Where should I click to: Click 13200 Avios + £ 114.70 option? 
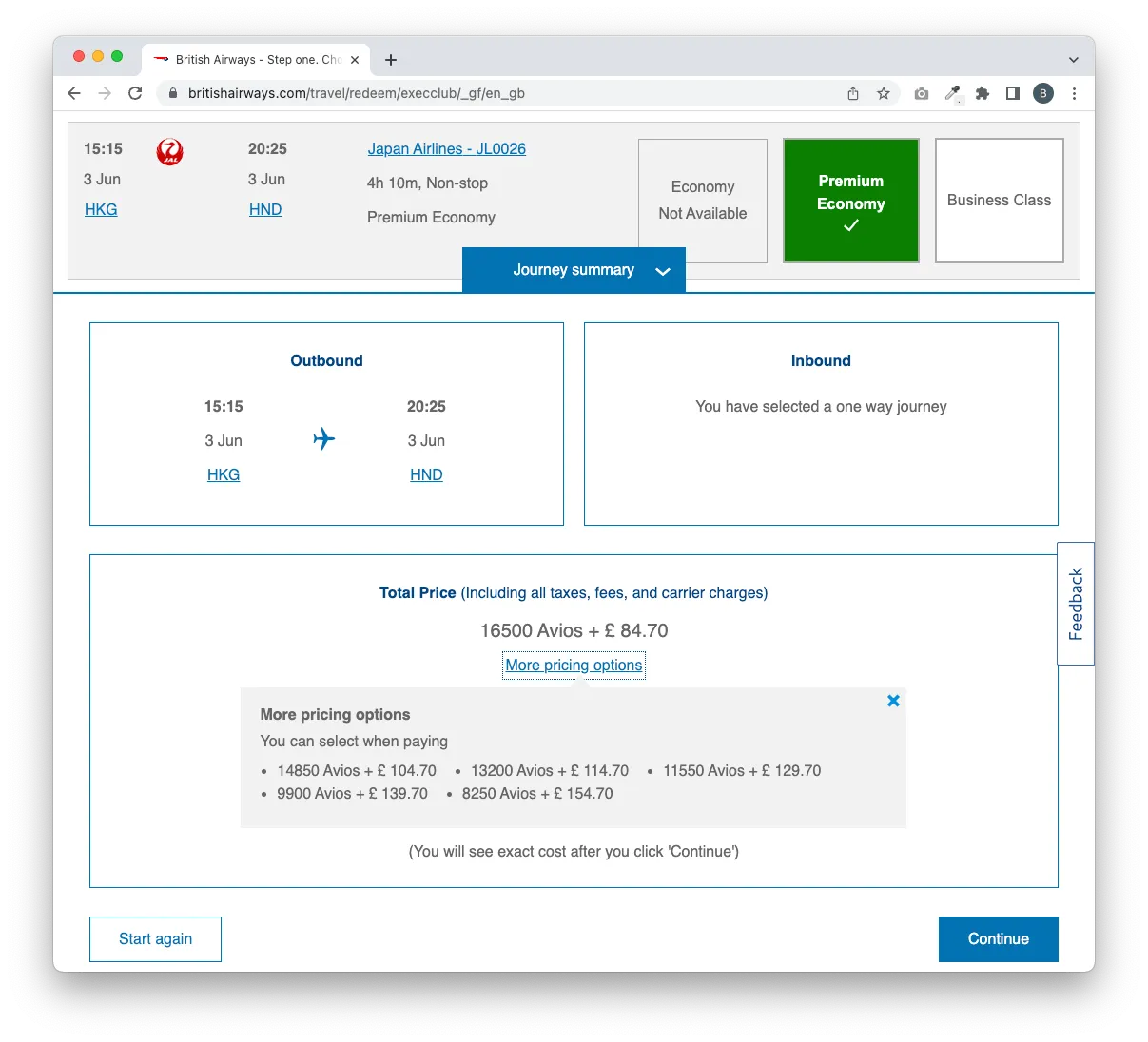pos(550,770)
